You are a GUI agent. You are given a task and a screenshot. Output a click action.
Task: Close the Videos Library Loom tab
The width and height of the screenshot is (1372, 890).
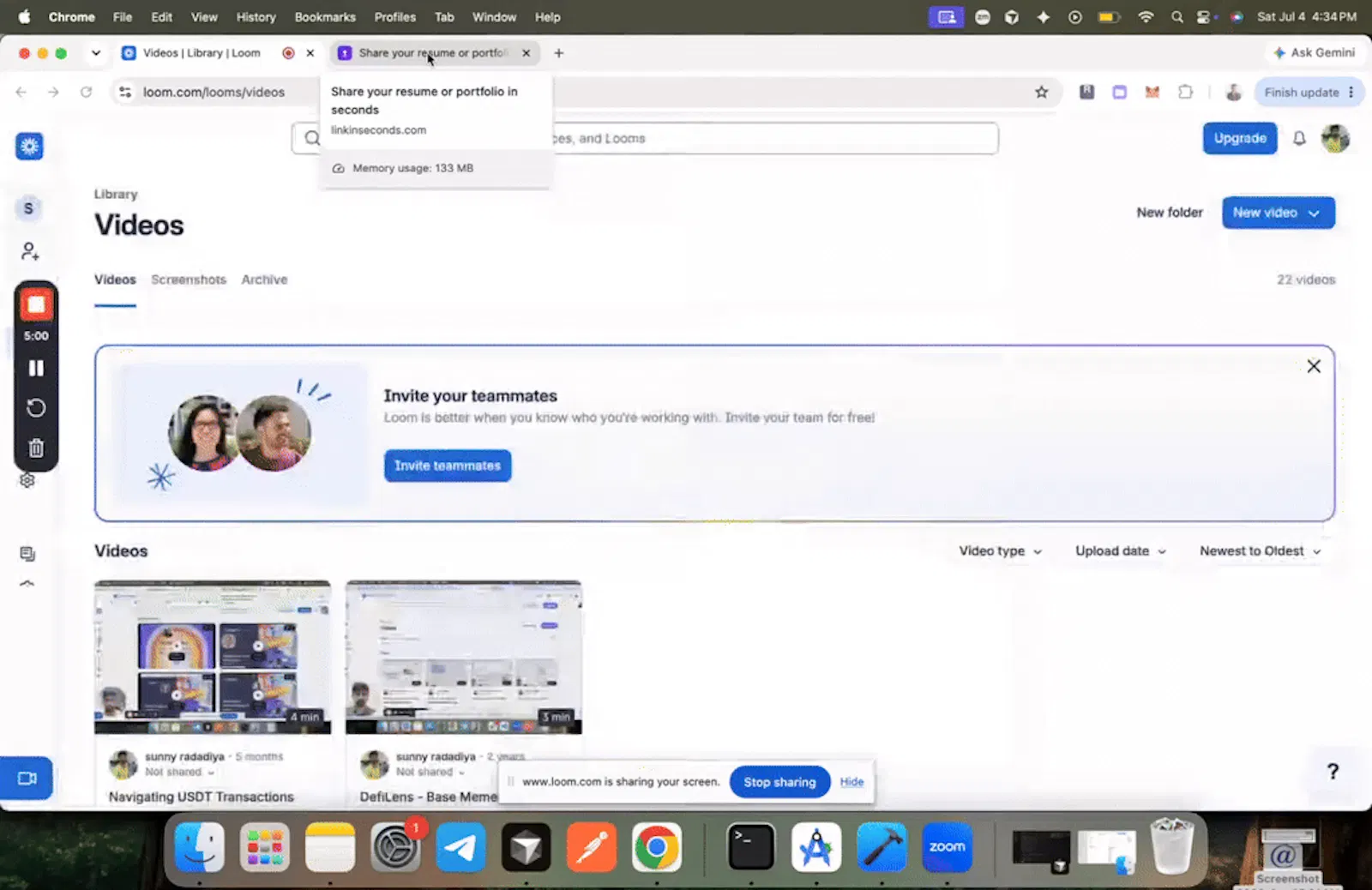click(x=310, y=53)
